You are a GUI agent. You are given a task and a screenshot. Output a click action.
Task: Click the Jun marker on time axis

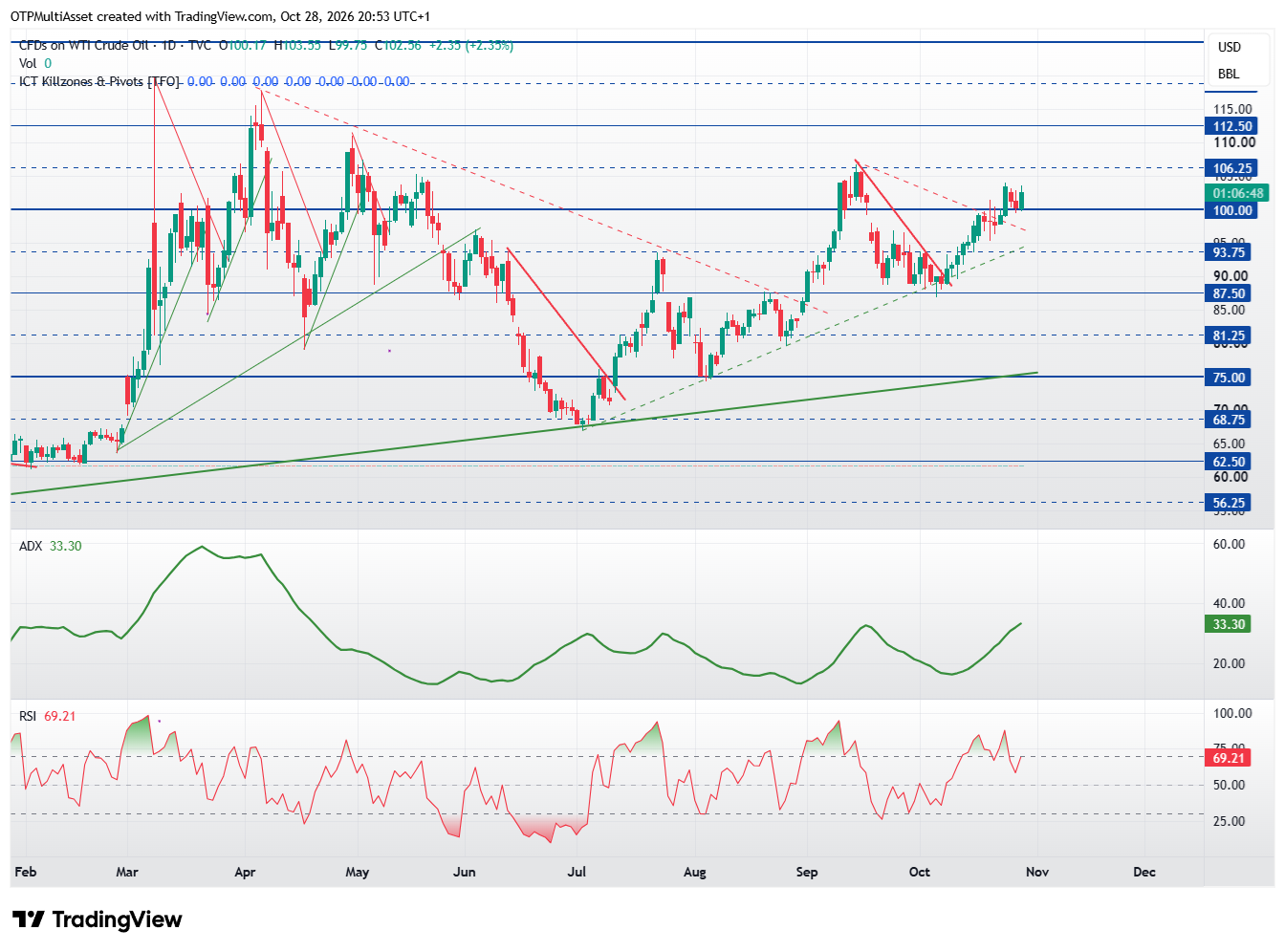click(x=465, y=872)
